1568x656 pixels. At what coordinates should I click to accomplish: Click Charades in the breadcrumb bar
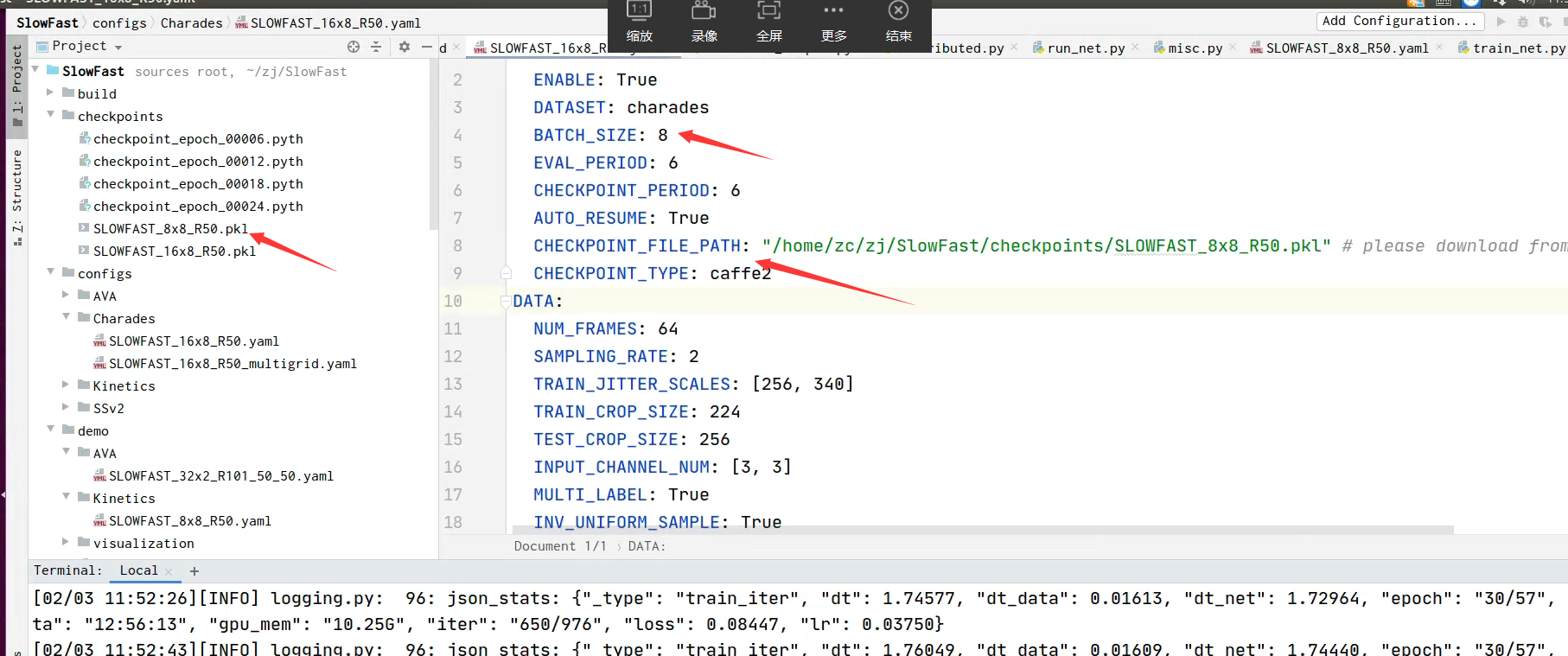coord(191,23)
